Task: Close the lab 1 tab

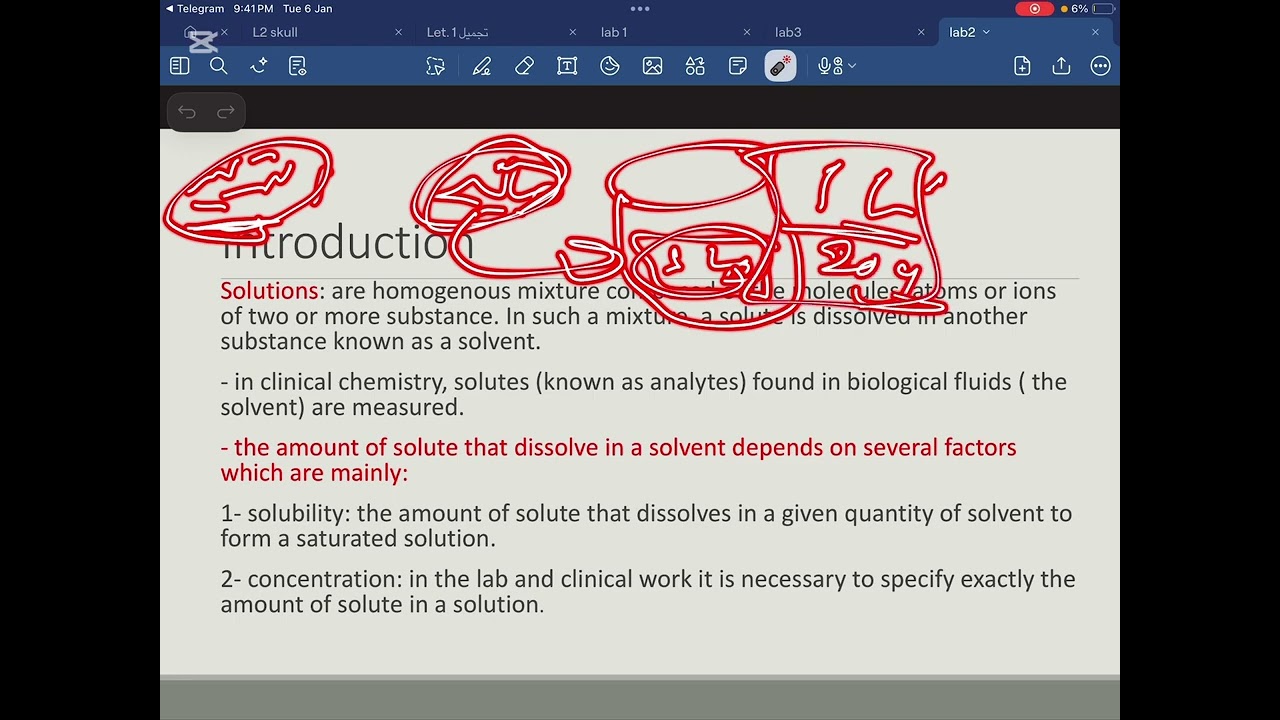Action: click(x=746, y=32)
